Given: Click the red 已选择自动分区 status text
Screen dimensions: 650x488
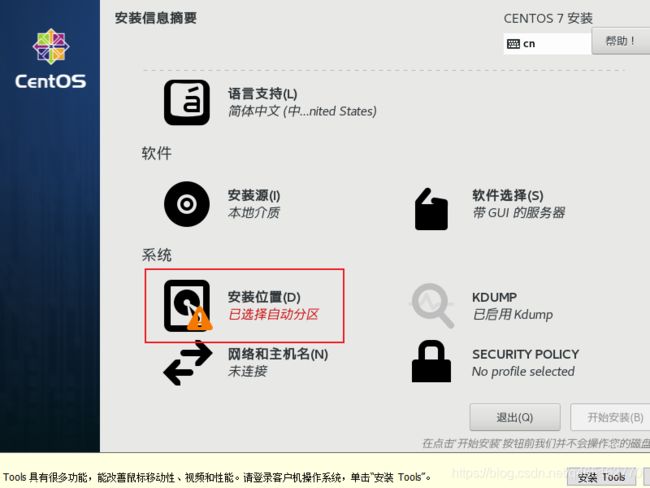Looking at the screenshot, I should click(x=273, y=314).
